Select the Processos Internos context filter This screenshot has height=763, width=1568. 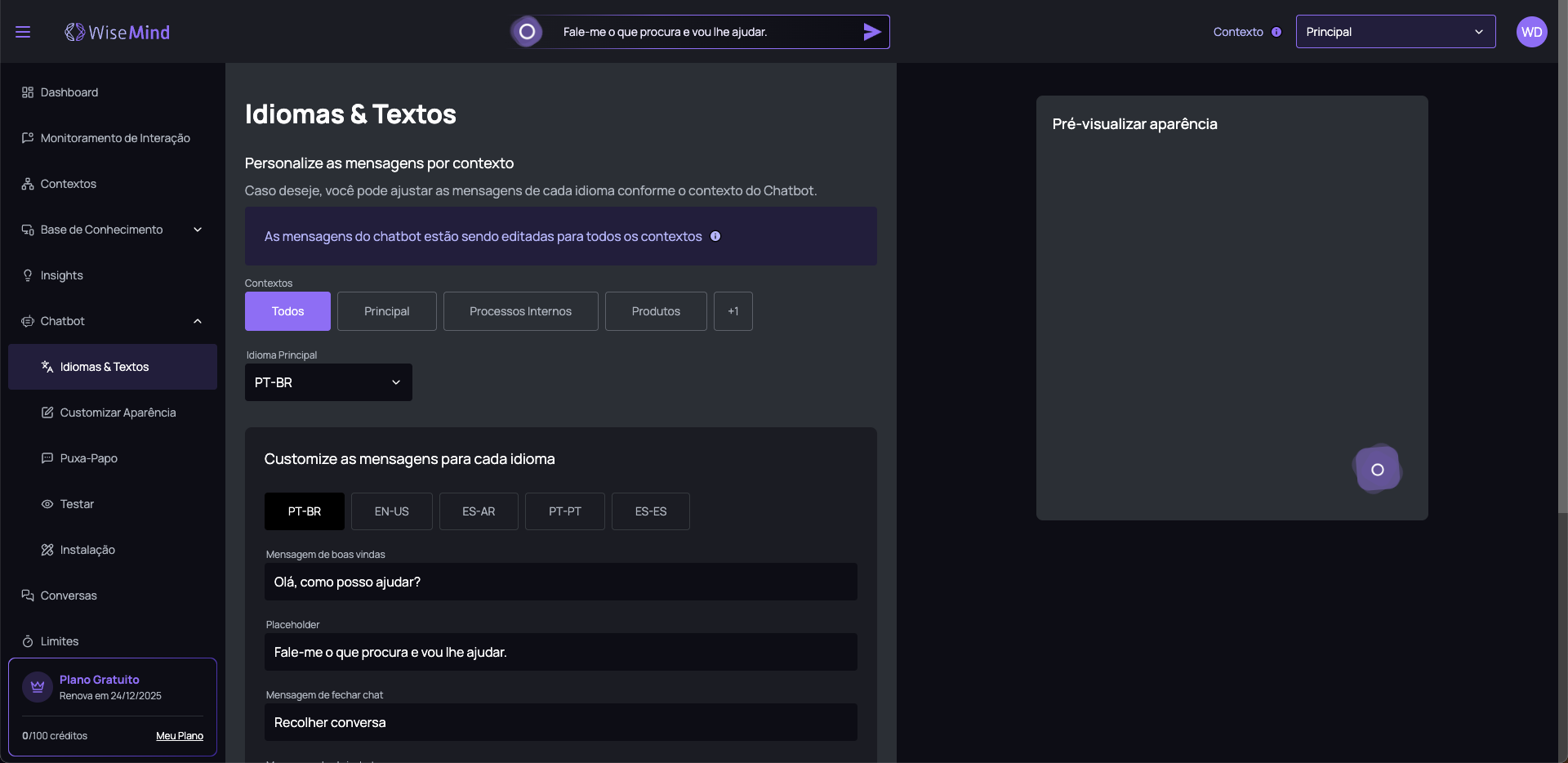click(x=520, y=311)
